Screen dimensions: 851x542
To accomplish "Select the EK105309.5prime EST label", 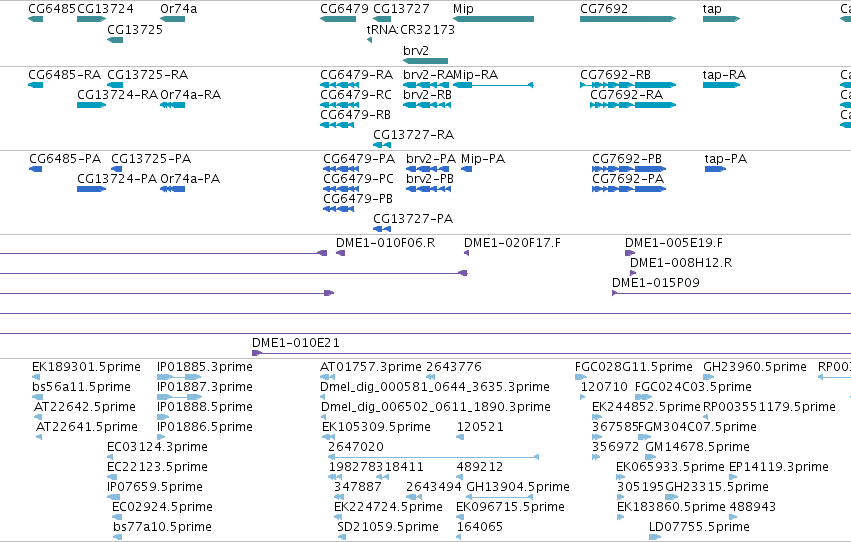I will [x=376, y=428].
